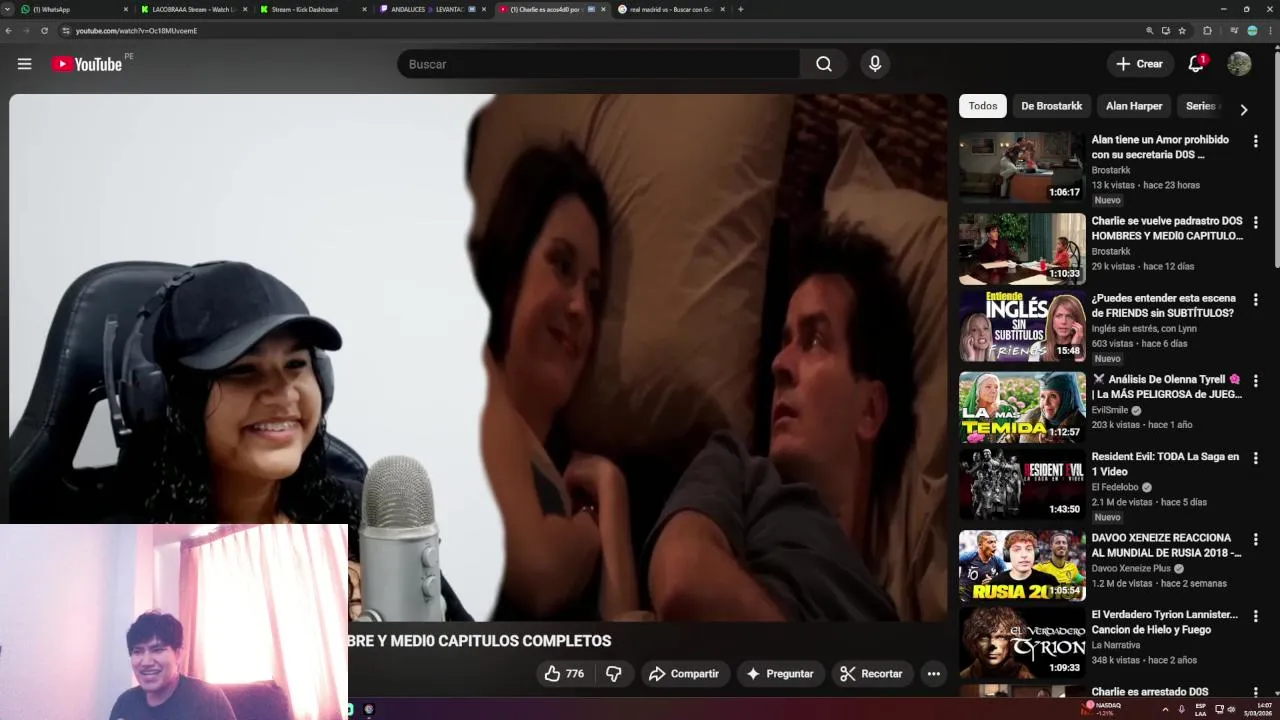Share the video with Compartir
The height and width of the screenshot is (720, 1280).
tap(684, 674)
